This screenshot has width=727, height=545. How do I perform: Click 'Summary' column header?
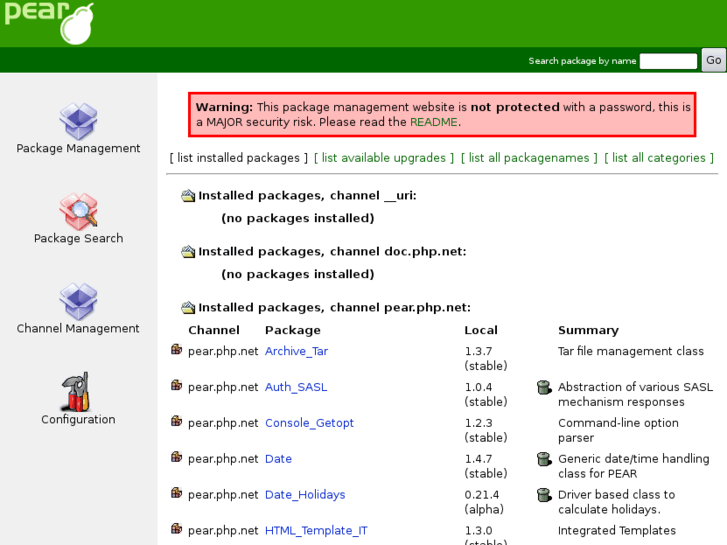pos(588,330)
